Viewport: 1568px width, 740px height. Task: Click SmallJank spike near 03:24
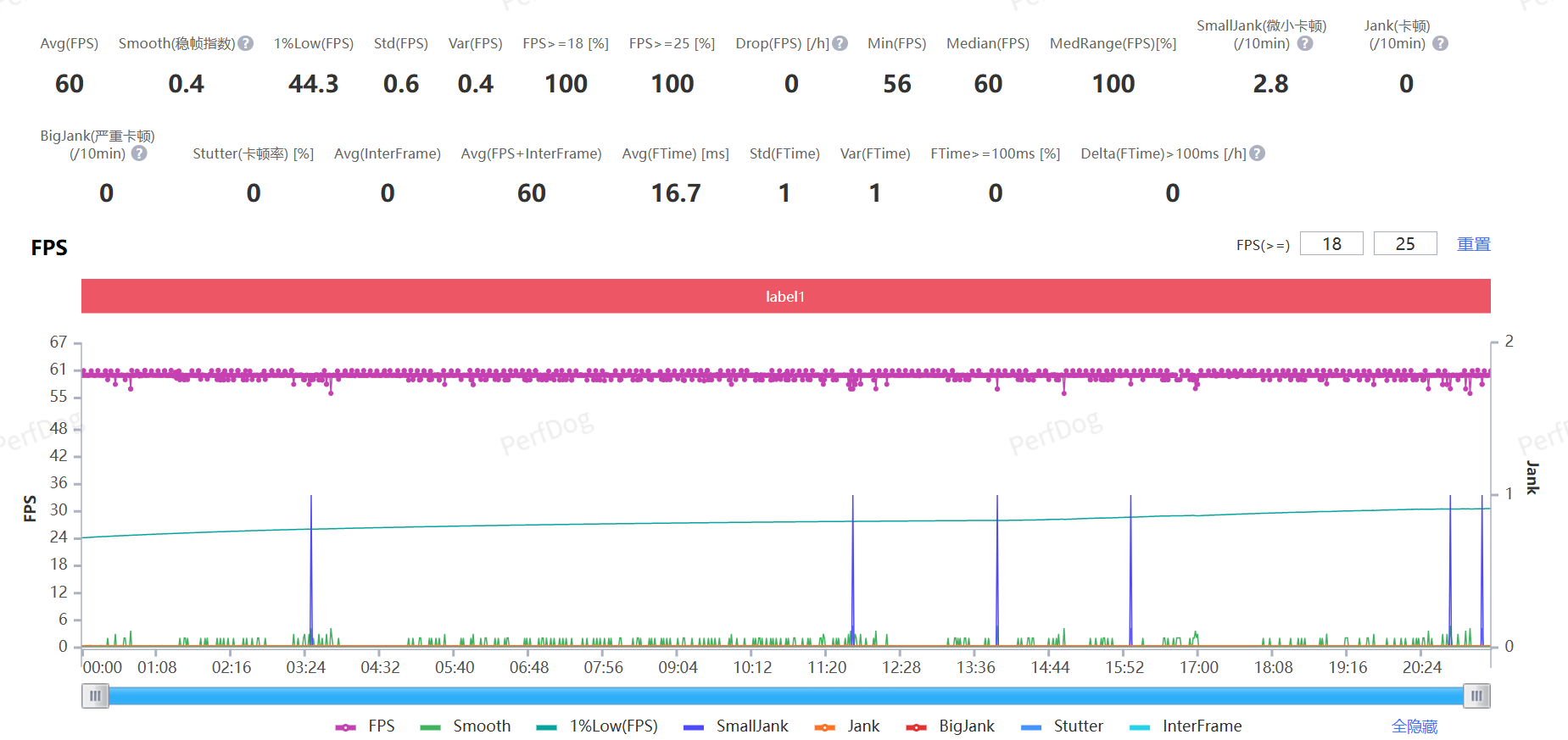[311, 570]
